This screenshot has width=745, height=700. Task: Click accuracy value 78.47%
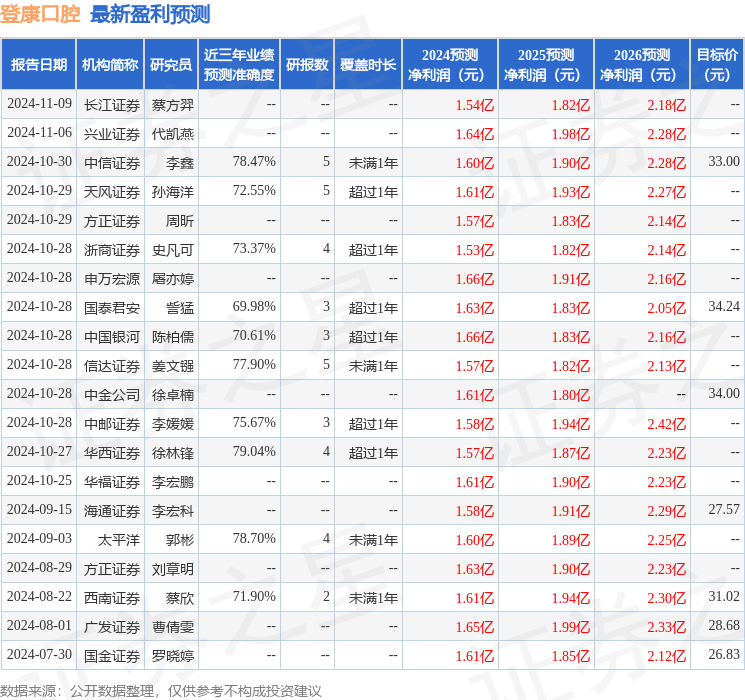click(254, 162)
